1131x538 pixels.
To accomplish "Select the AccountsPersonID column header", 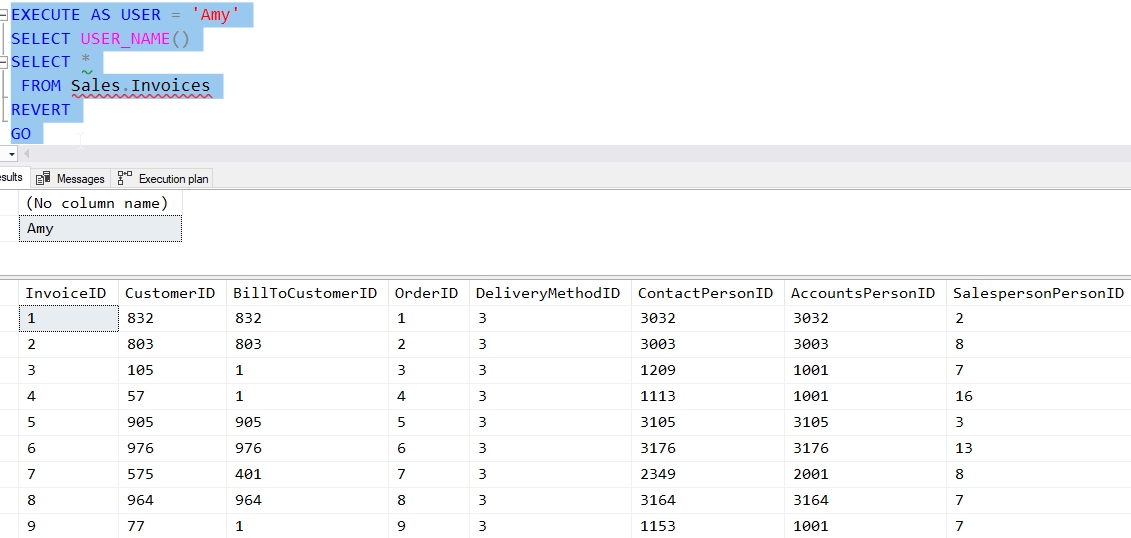I will click(x=862, y=293).
